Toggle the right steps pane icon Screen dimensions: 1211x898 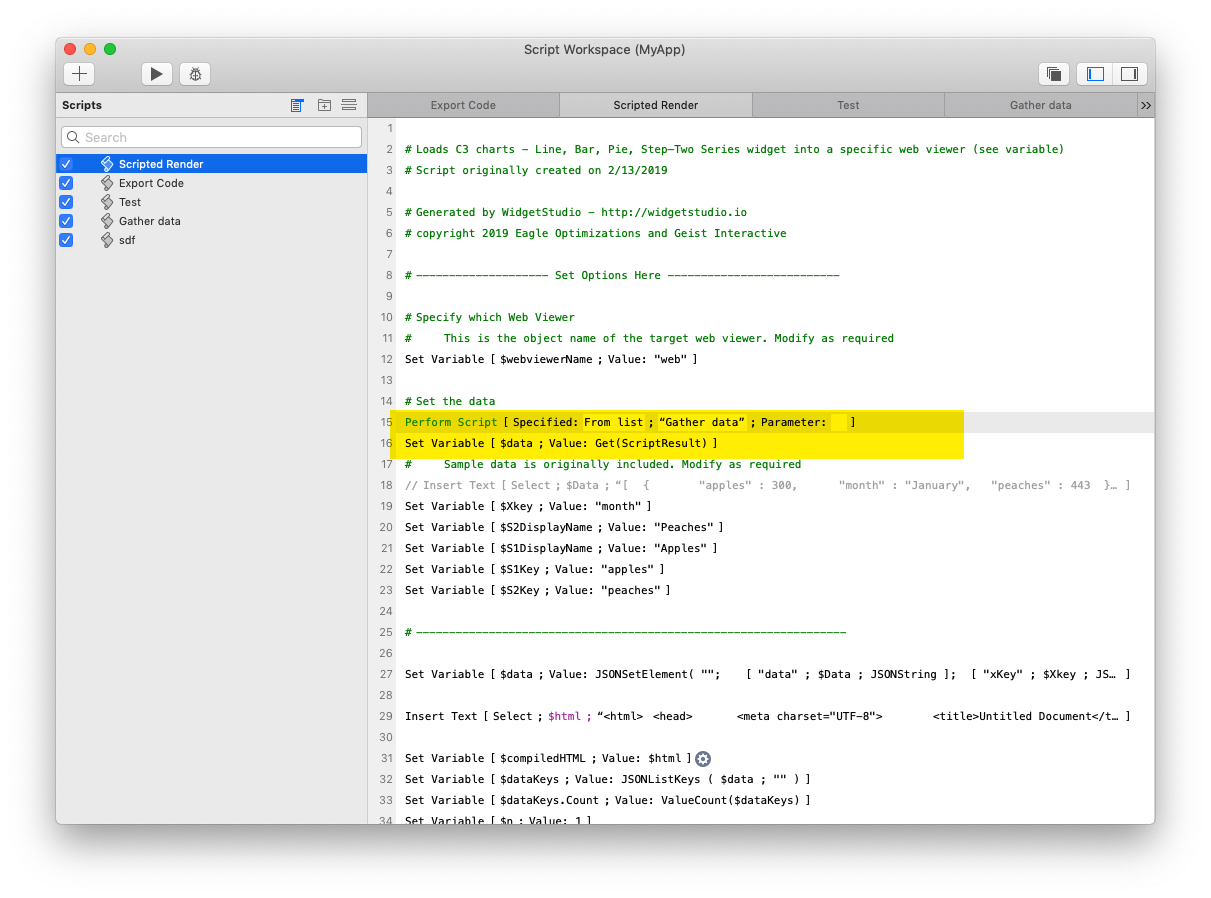tap(1129, 73)
